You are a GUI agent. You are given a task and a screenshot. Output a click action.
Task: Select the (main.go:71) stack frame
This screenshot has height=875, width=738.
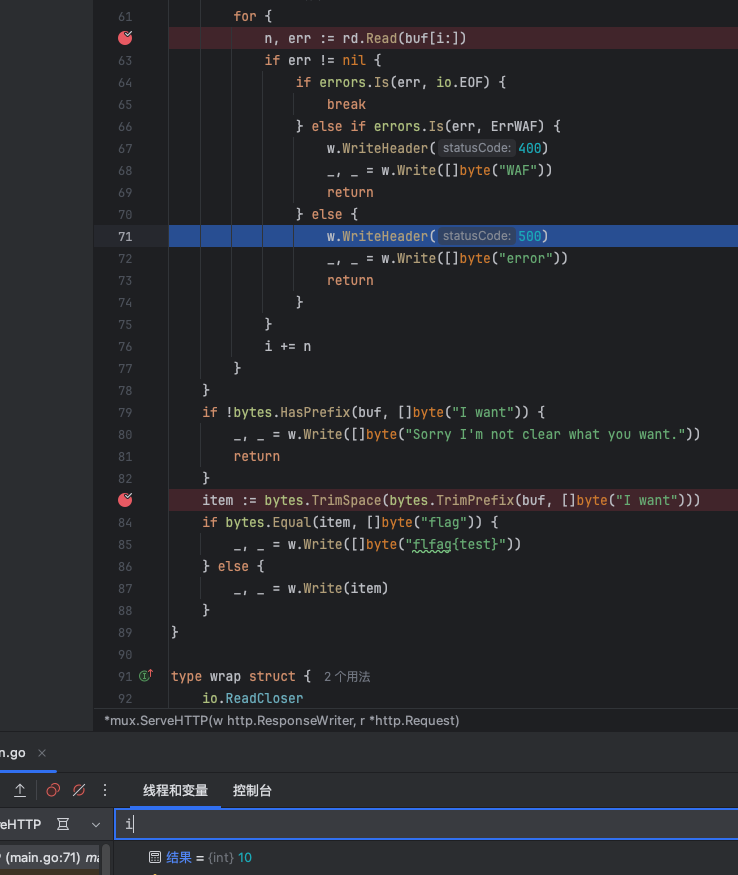point(50,857)
